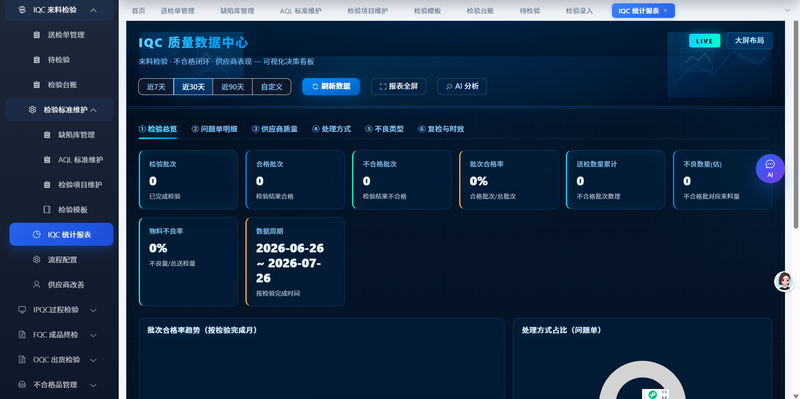This screenshot has width=800, height=399.
Task: Click the 流程配置 gear icon
Action: (36, 260)
